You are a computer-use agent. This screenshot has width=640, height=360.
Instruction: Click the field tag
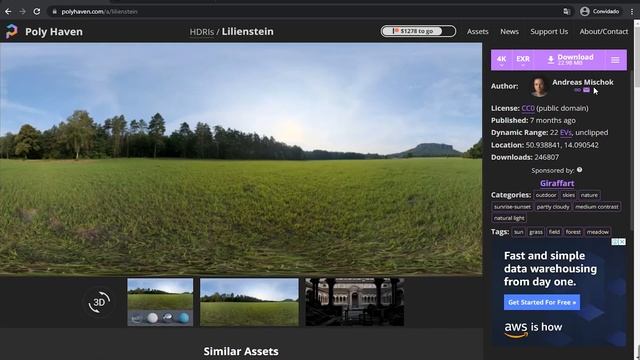click(554, 232)
